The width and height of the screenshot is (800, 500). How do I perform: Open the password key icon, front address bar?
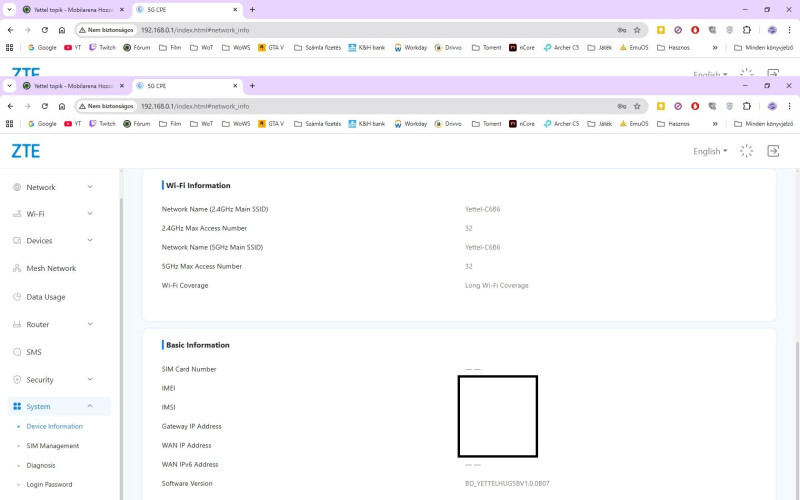point(621,106)
